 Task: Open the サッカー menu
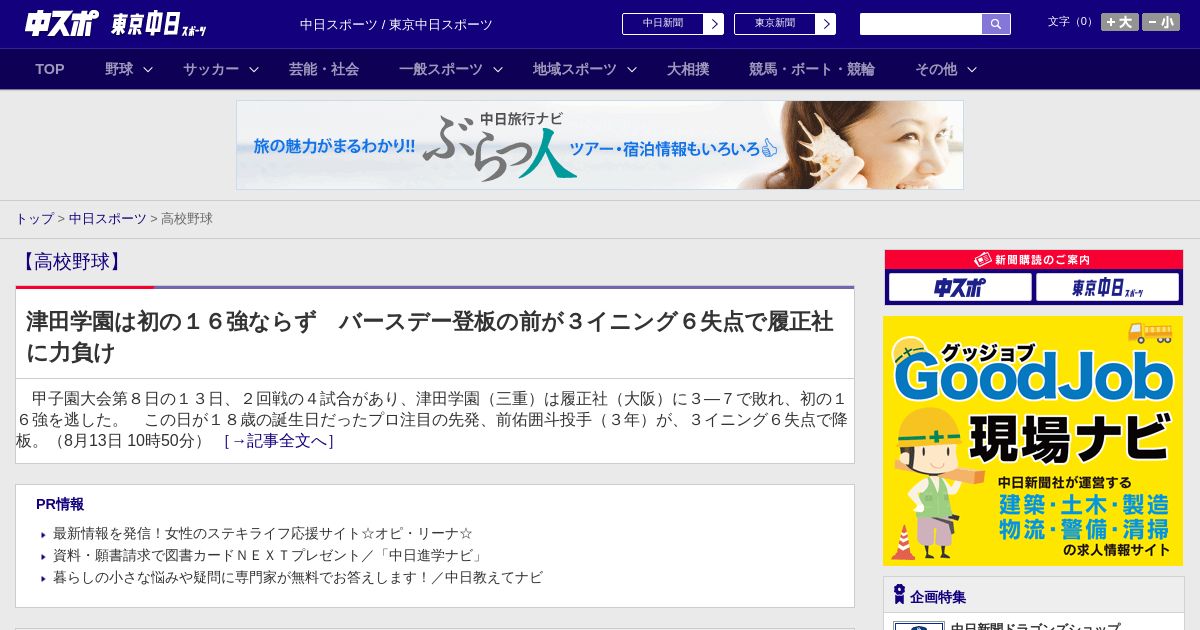pyautogui.click(x=211, y=69)
